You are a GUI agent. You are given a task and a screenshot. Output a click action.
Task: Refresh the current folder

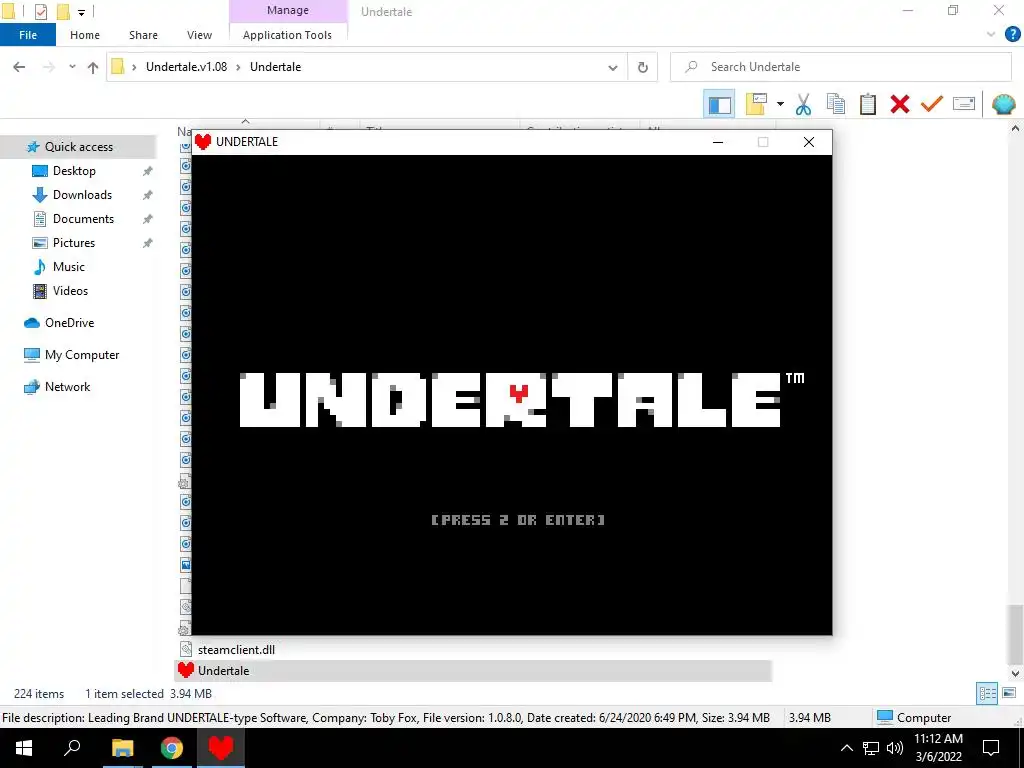click(x=643, y=67)
